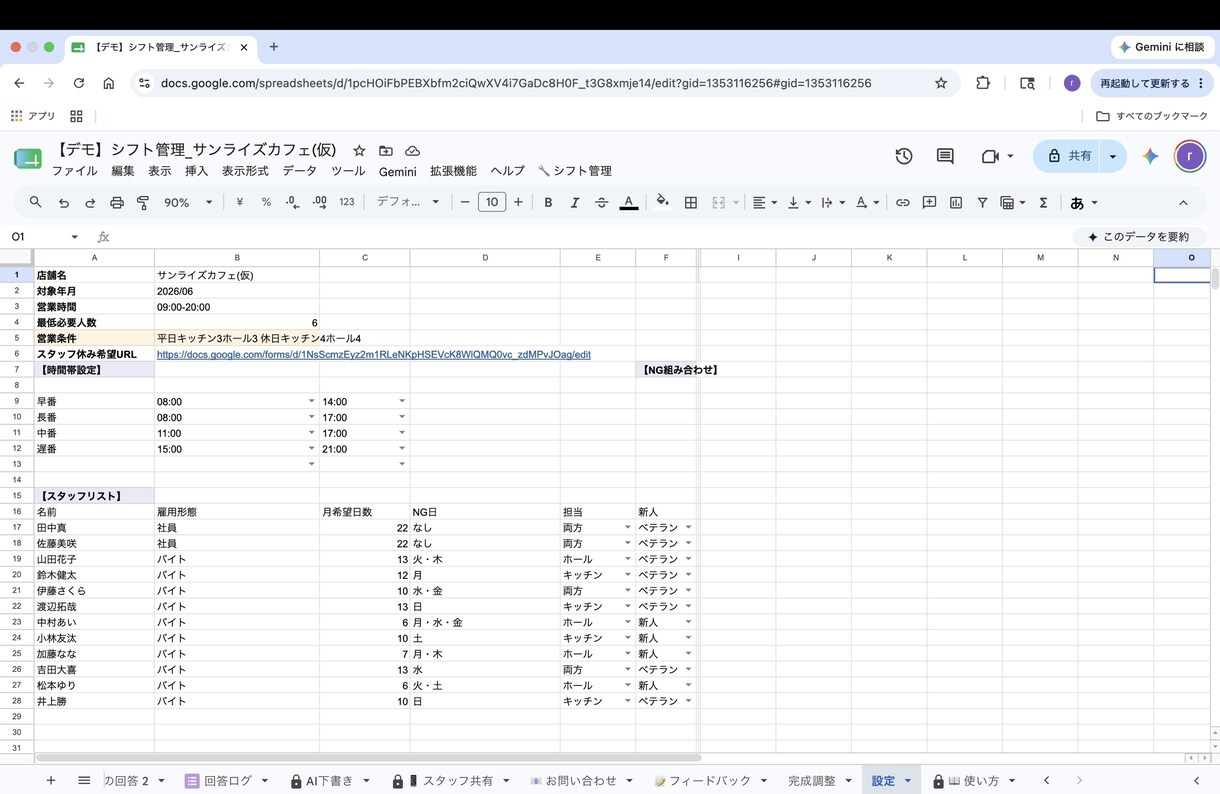Print the spreadsheet with printer icon
This screenshot has width=1220, height=794.
click(116, 202)
